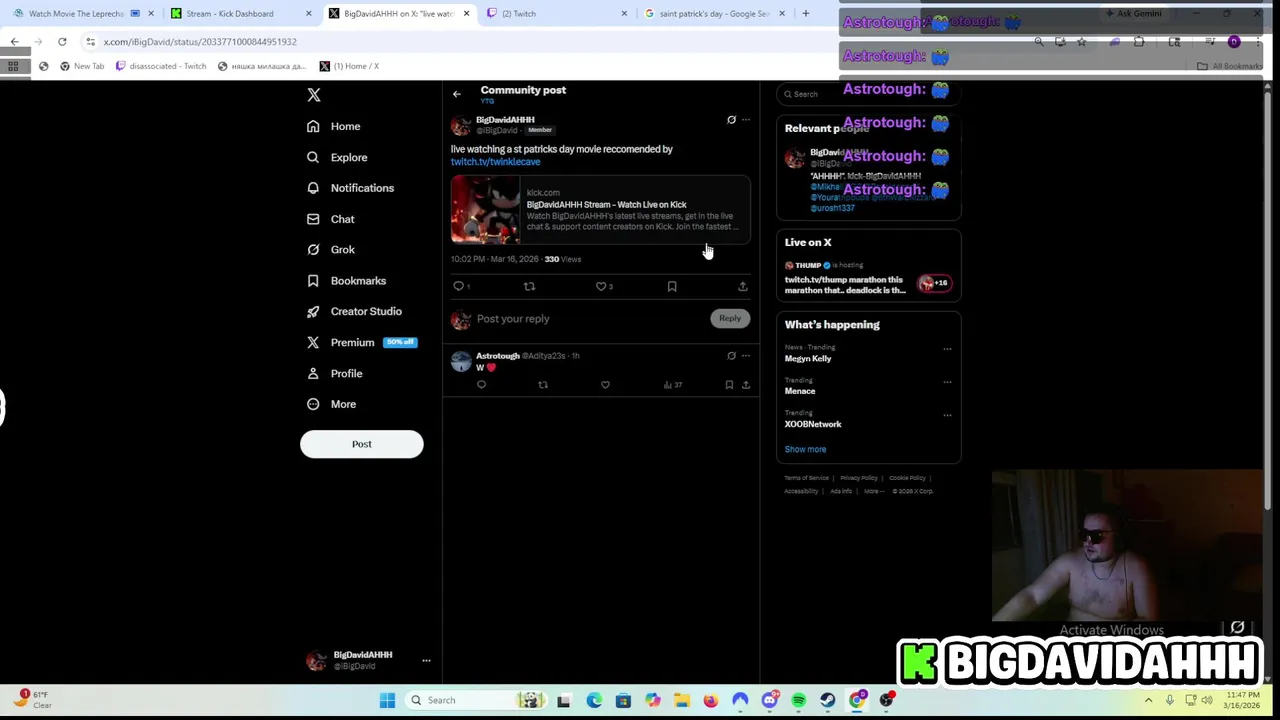Open options for Megyn Kelly trend
Screen dimensions: 1280x720
coord(947,349)
